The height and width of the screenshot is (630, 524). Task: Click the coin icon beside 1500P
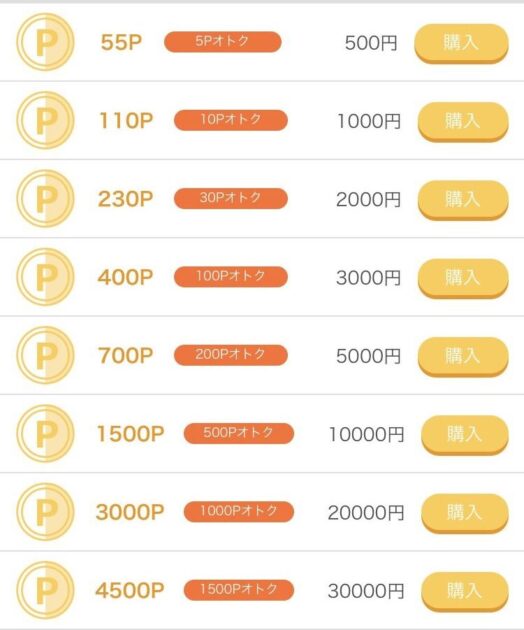click(x=45, y=434)
